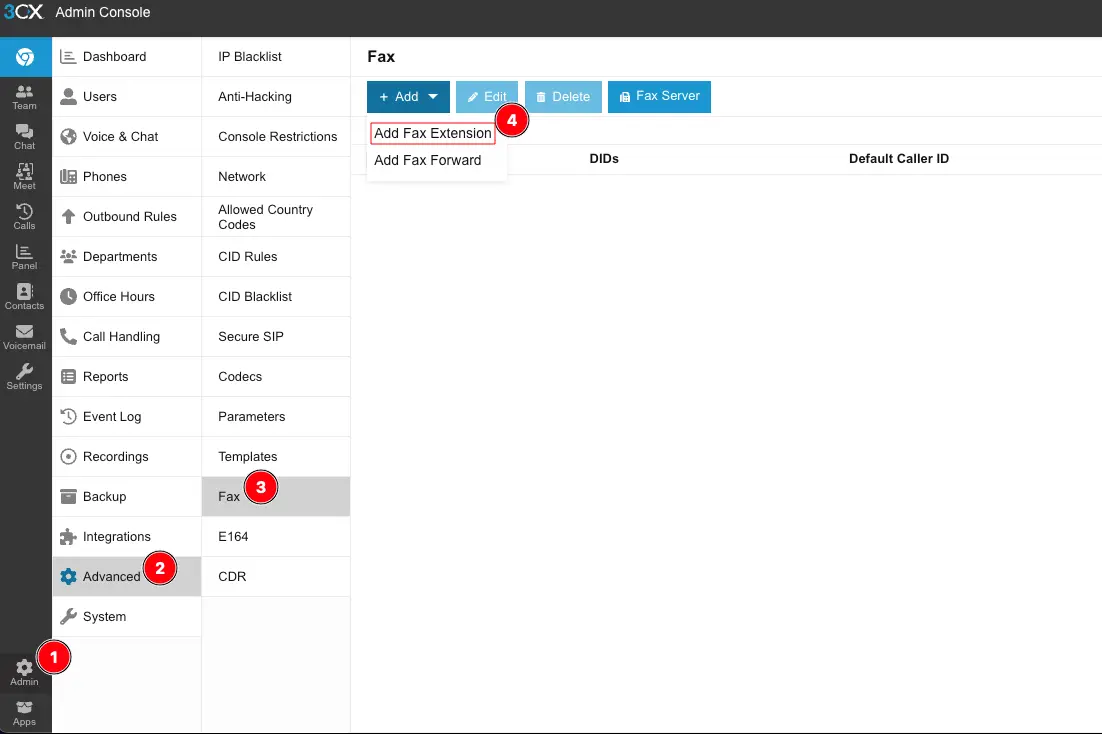1102x734 pixels.
Task: Open the Apps icon at bottom
Action: pos(24,712)
